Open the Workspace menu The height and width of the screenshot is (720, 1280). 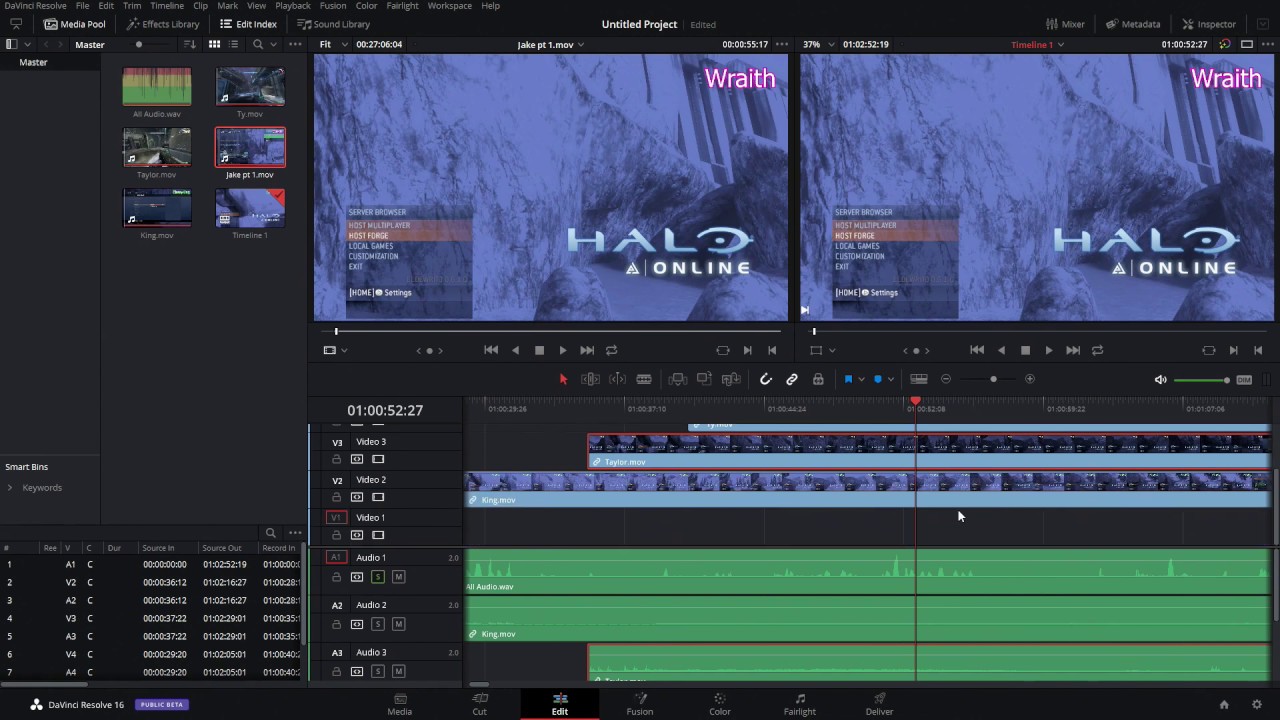[x=450, y=6]
